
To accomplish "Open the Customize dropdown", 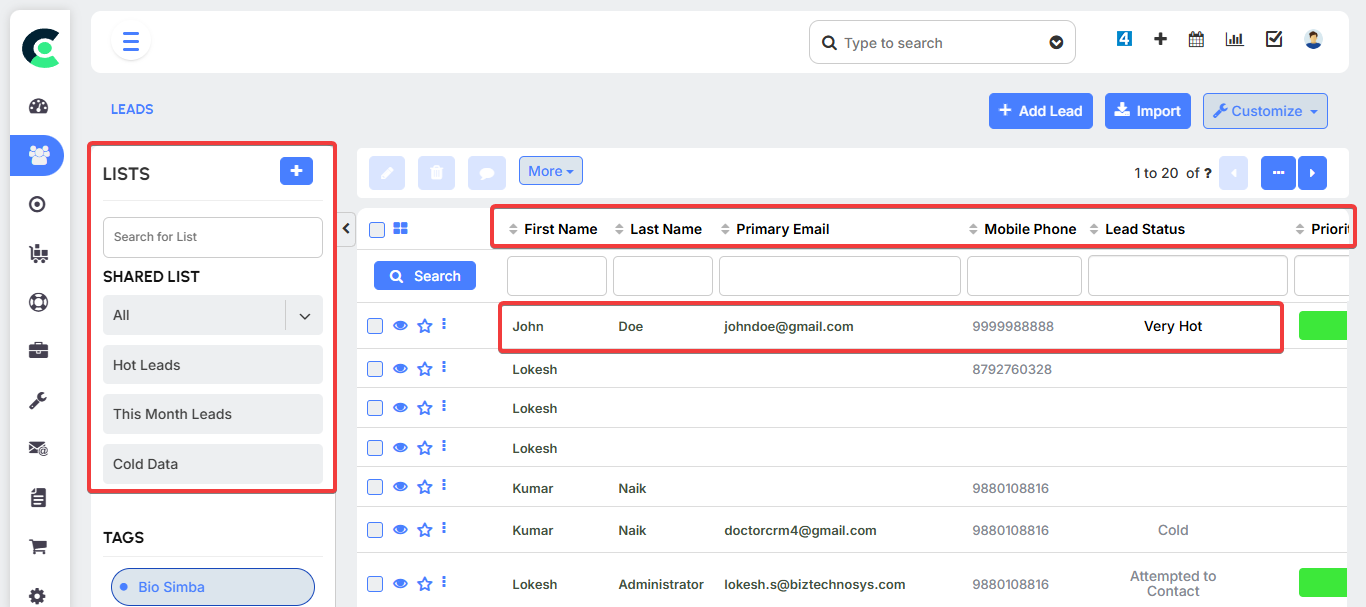I will click(x=1264, y=110).
